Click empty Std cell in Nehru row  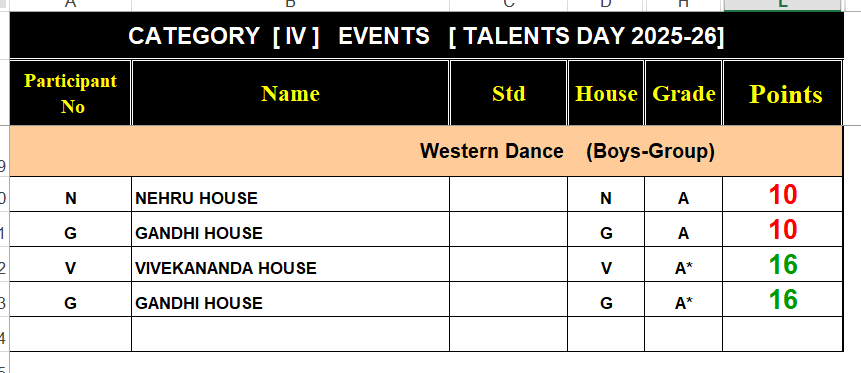coord(508,194)
